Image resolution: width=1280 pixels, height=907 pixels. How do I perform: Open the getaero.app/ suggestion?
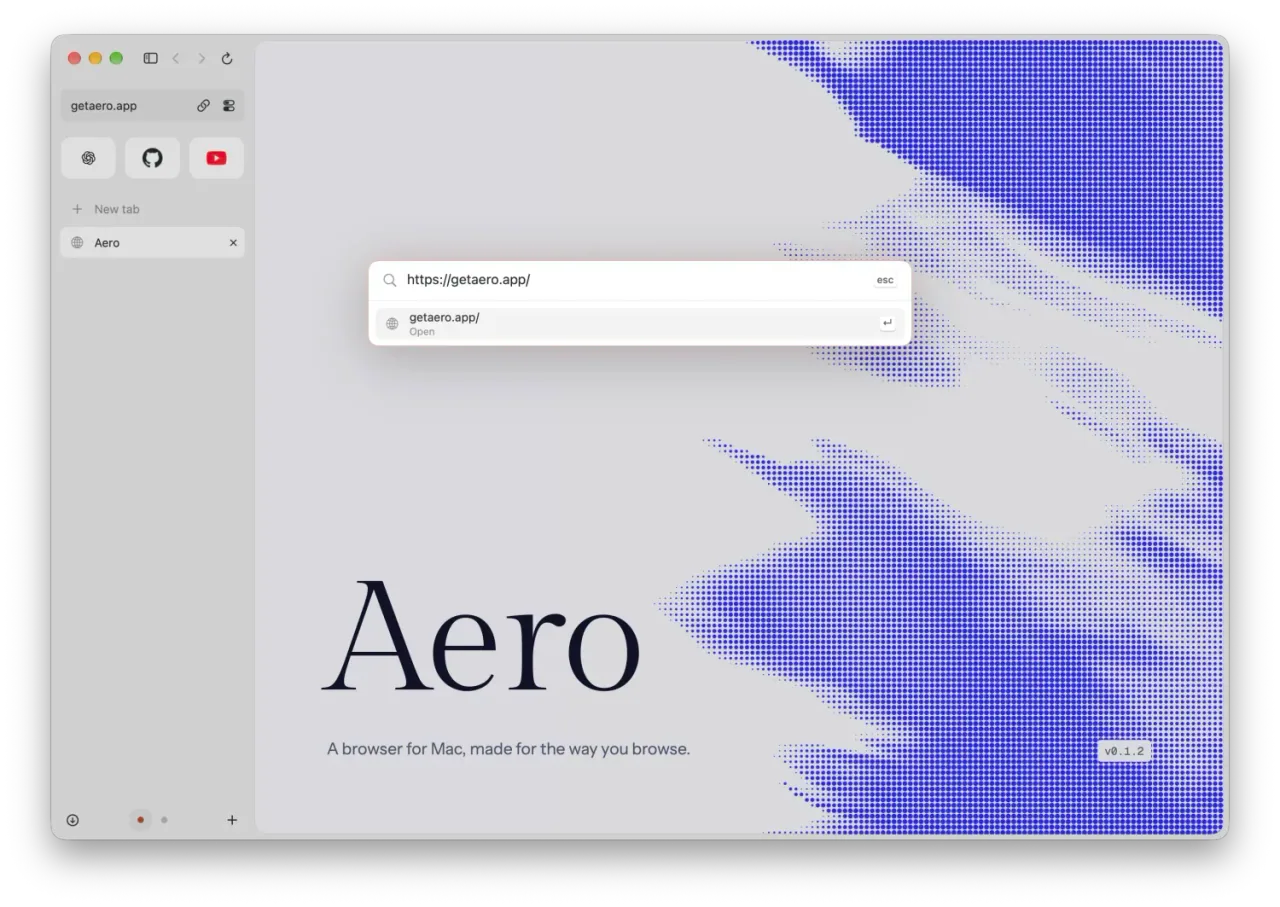coord(640,323)
